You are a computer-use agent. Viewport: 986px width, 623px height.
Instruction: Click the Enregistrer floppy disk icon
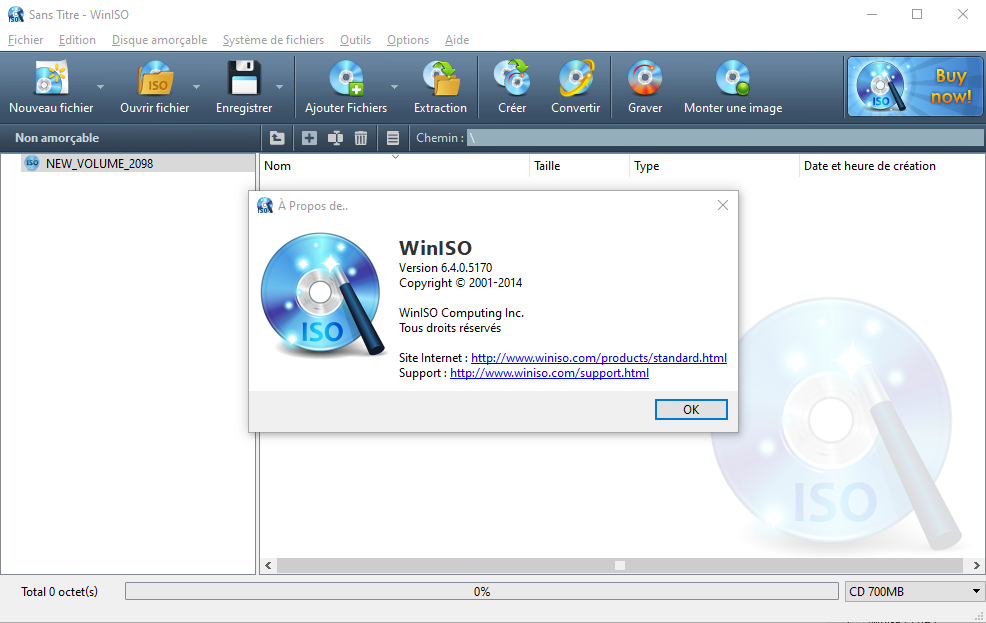[243, 79]
